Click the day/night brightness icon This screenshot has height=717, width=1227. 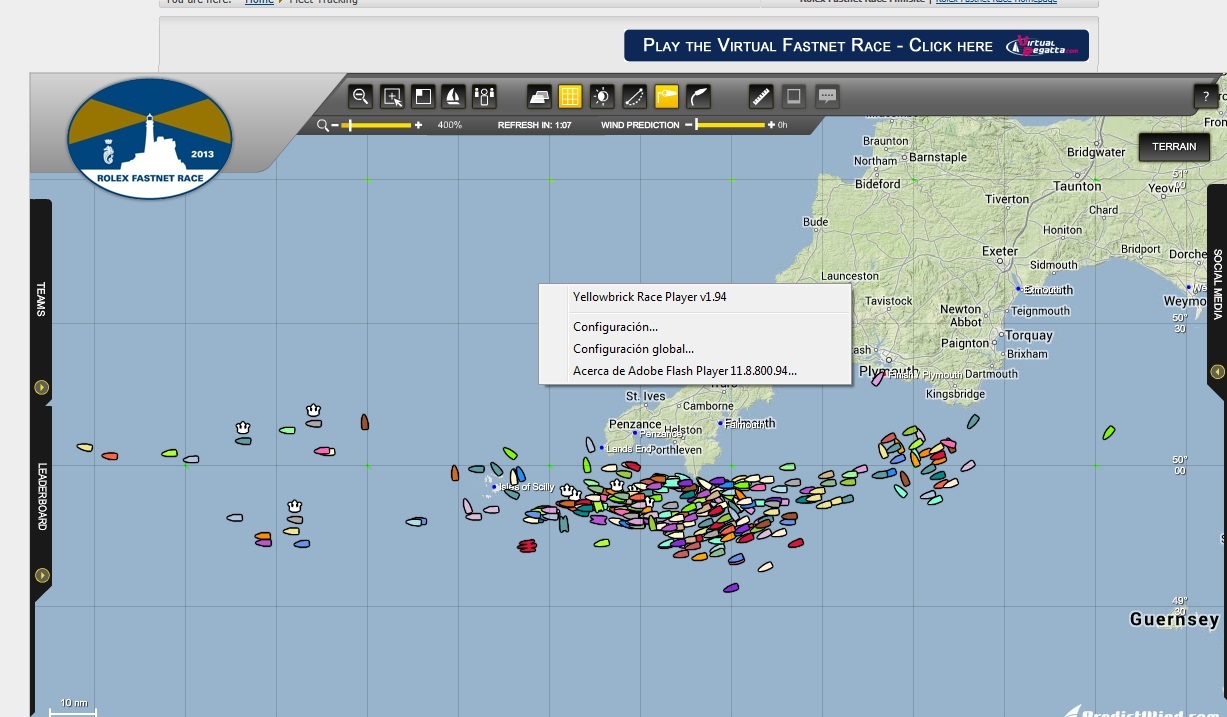point(602,97)
